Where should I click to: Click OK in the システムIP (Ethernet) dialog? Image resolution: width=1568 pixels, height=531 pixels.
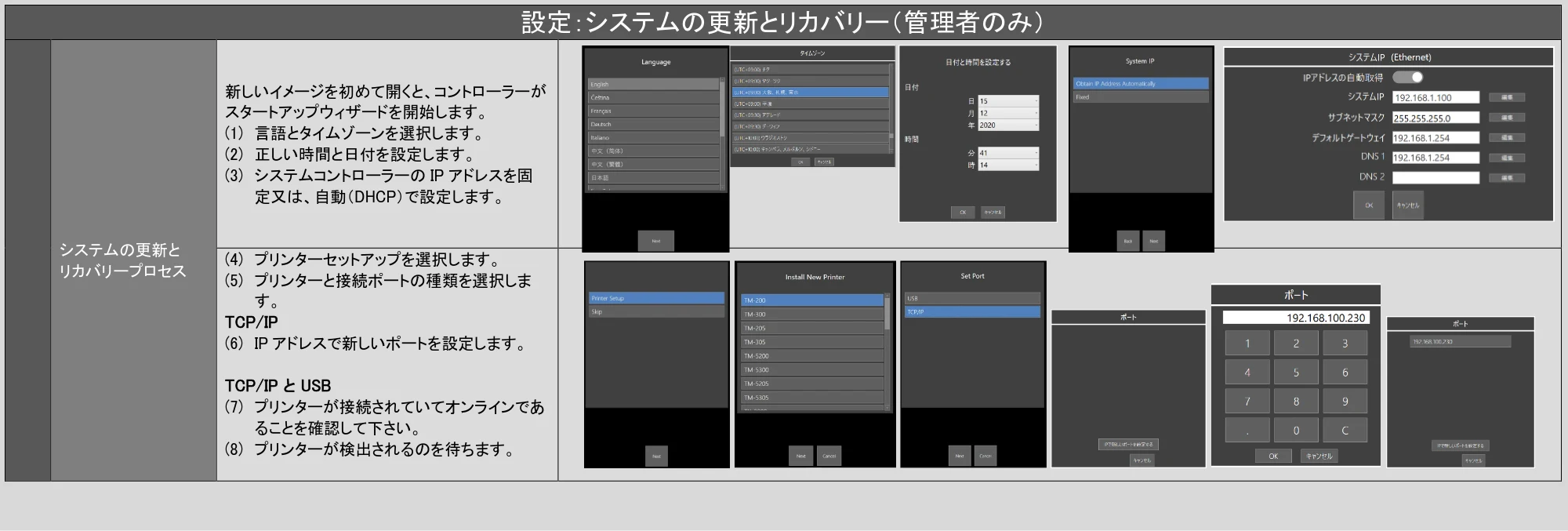[1369, 205]
